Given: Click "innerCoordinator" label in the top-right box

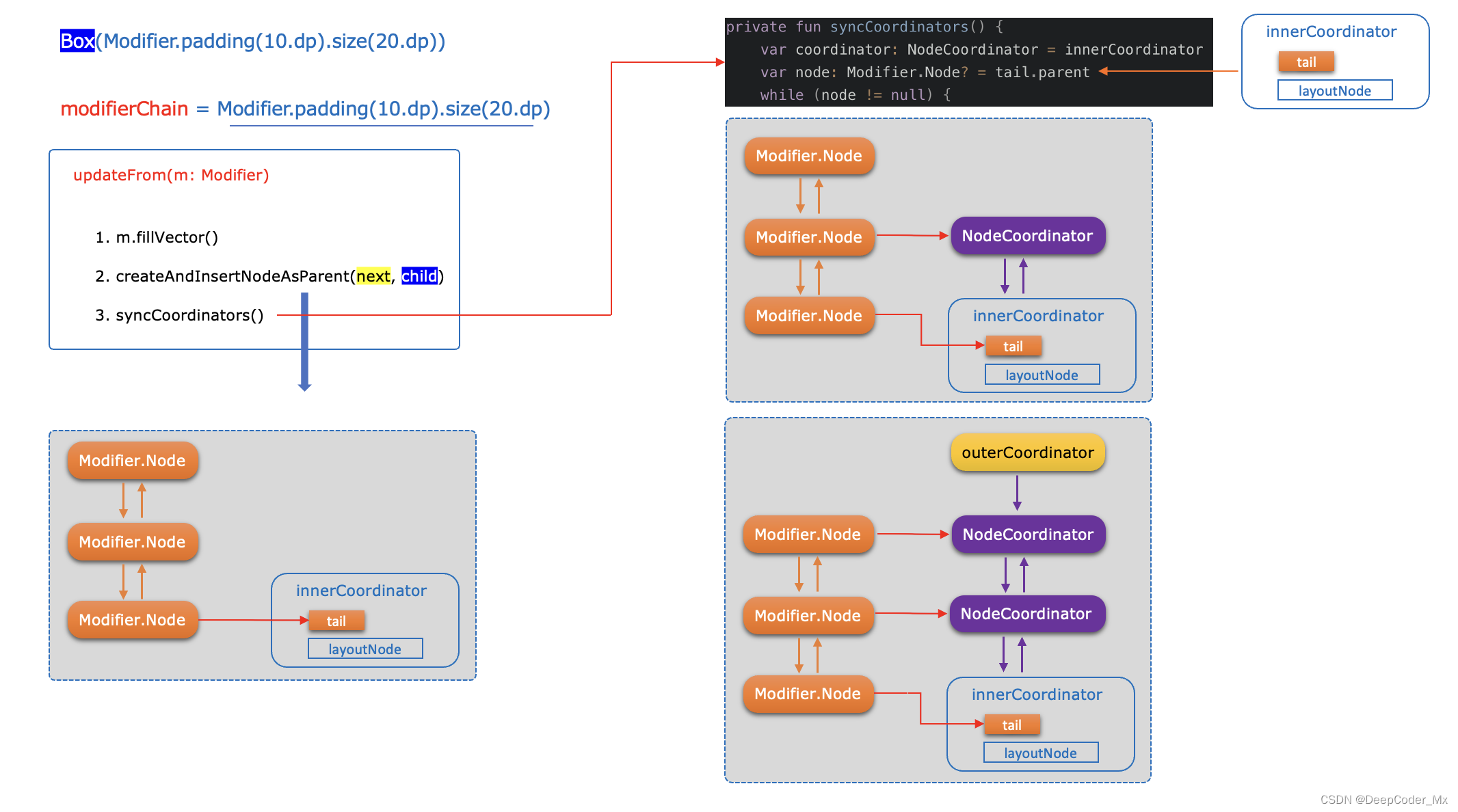Looking at the screenshot, I should pyautogui.click(x=1331, y=31).
